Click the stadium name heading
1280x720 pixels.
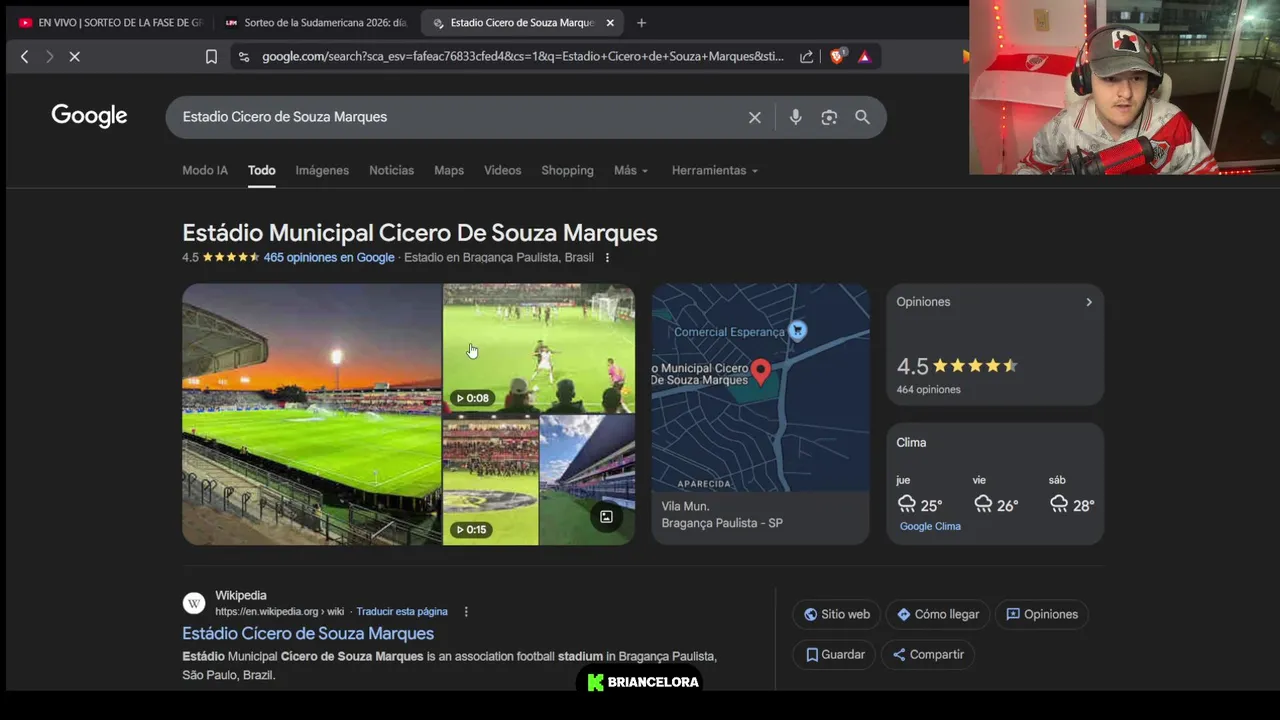click(x=420, y=233)
